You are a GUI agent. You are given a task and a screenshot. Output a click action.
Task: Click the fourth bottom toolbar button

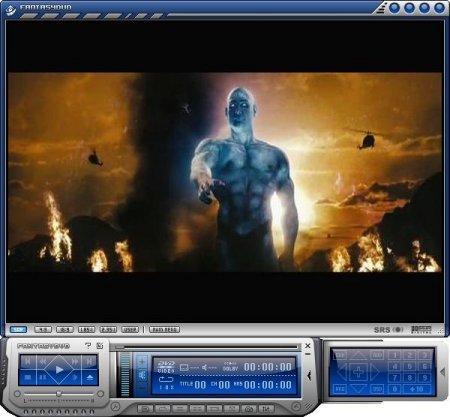[197, 408]
